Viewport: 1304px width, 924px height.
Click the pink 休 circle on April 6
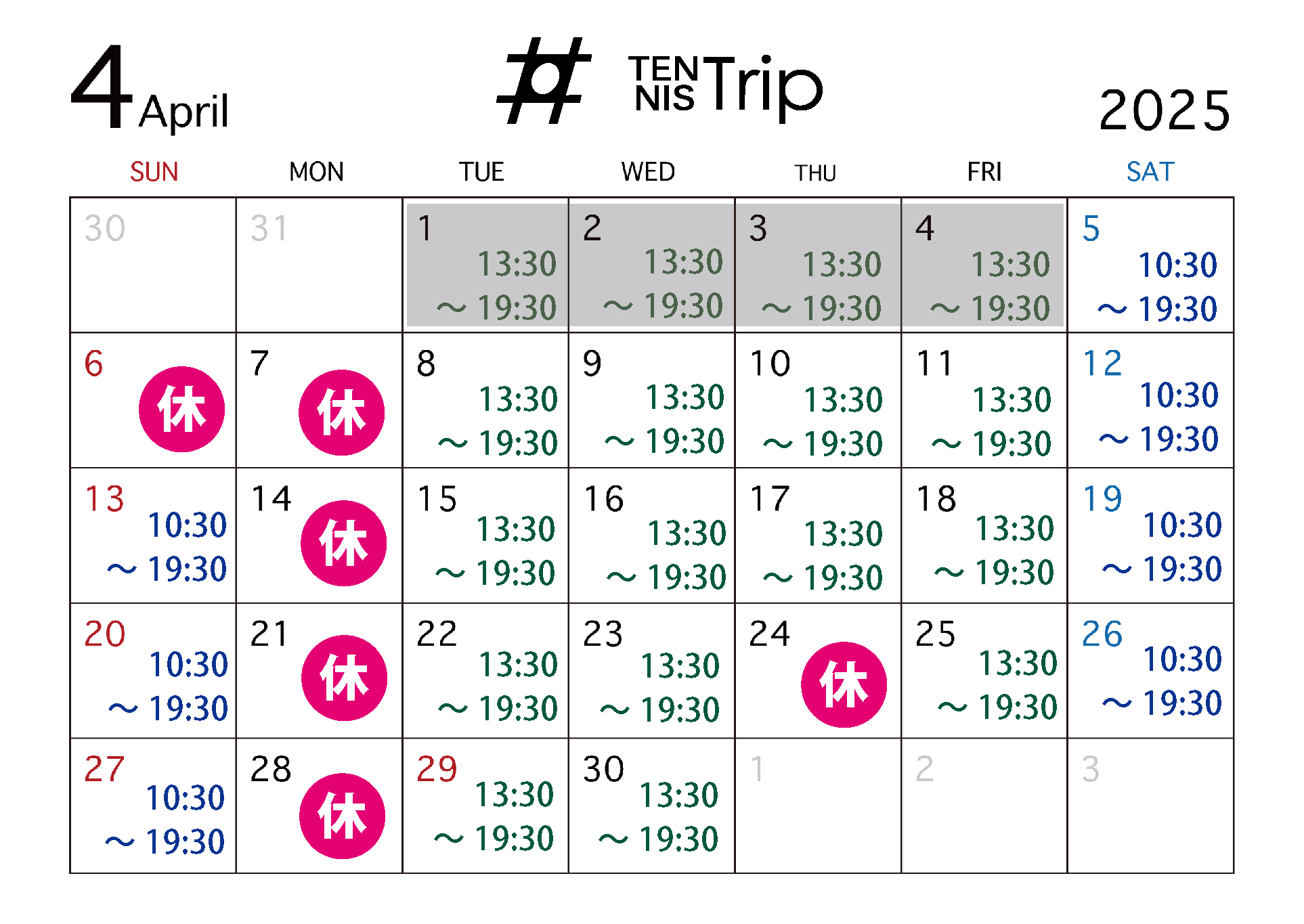[181, 409]
